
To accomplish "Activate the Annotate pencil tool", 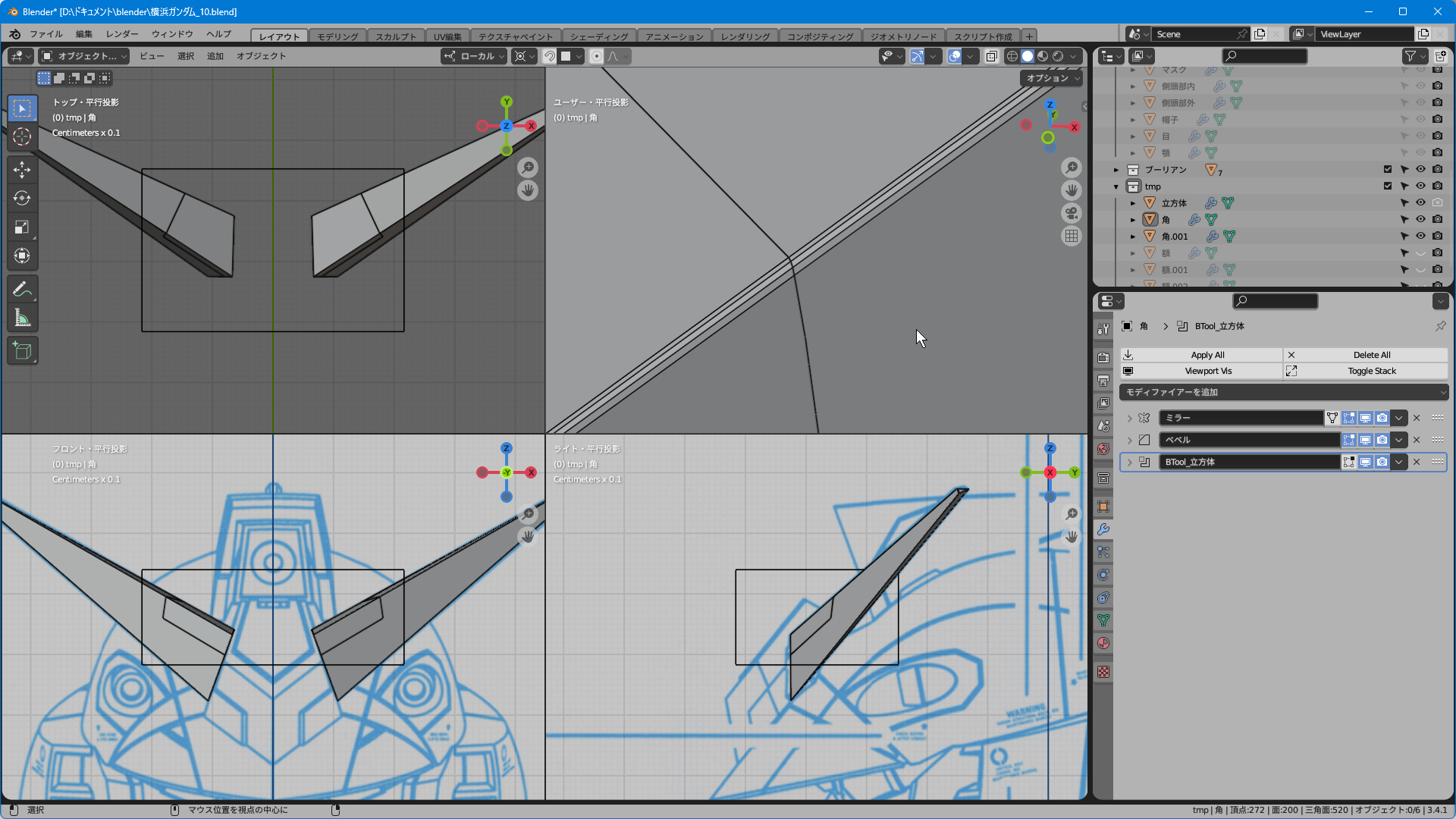I will [22, 289].
